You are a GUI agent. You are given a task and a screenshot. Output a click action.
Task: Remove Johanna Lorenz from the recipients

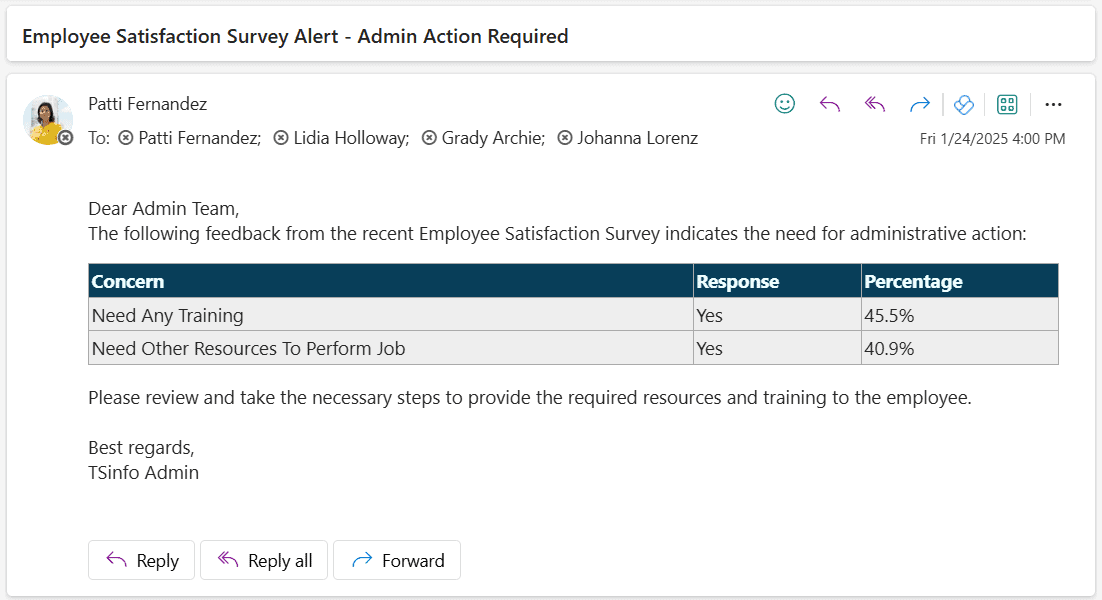[x=565, y=138]
